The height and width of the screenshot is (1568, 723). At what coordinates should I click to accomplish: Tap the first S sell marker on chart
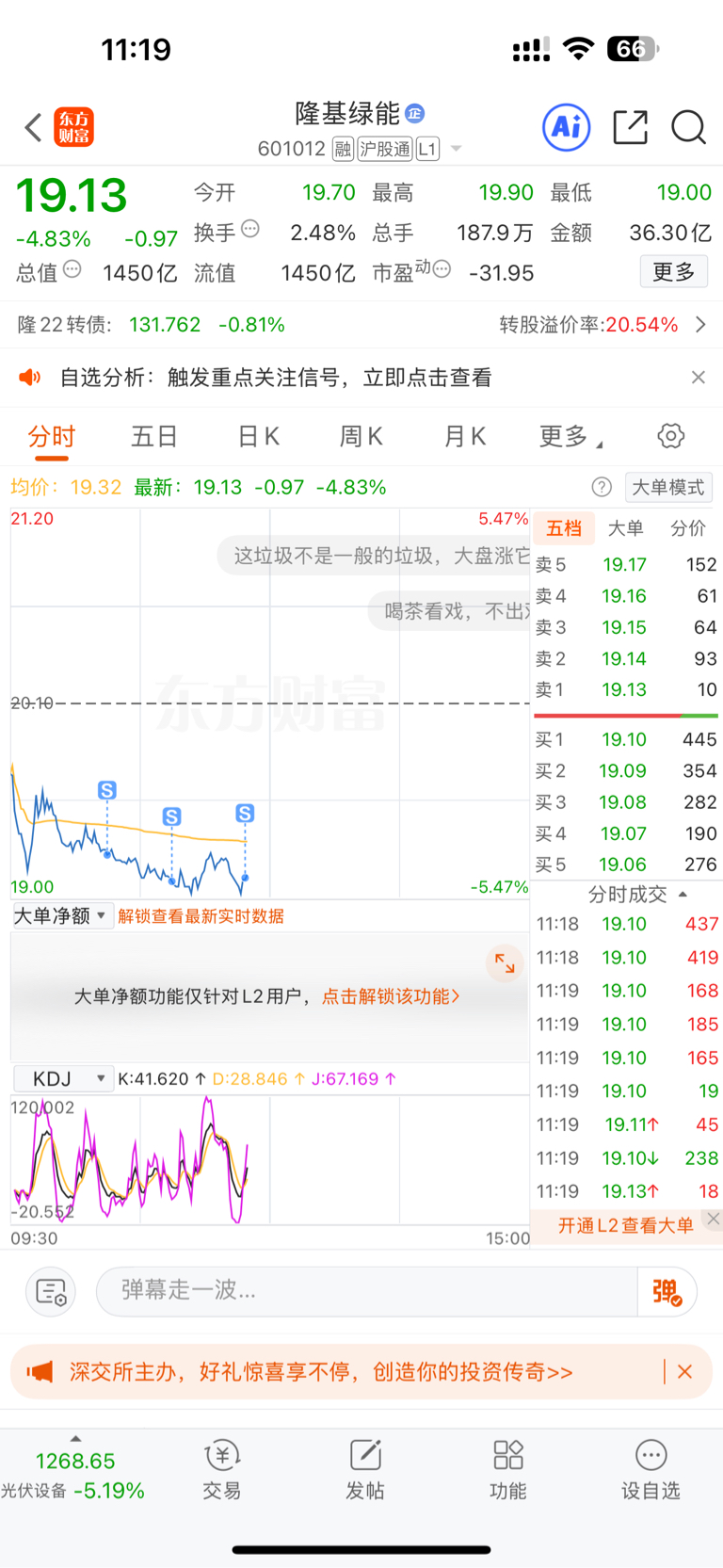click(x=107, y=790)
